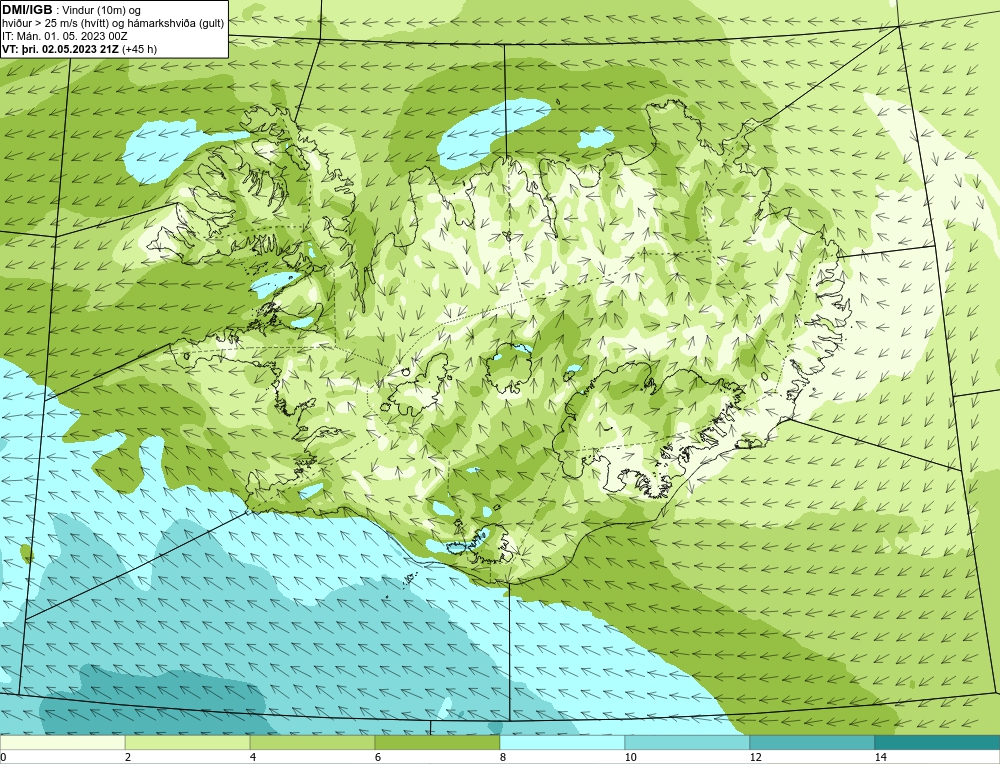Click the DMI/IGB title in legend box
The height and width of the screenshot is (764, 1000).
click(x=27, y=10)
